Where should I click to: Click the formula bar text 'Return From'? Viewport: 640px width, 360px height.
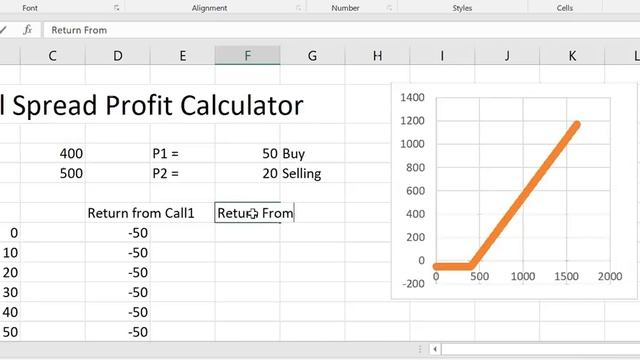point(79,30)
